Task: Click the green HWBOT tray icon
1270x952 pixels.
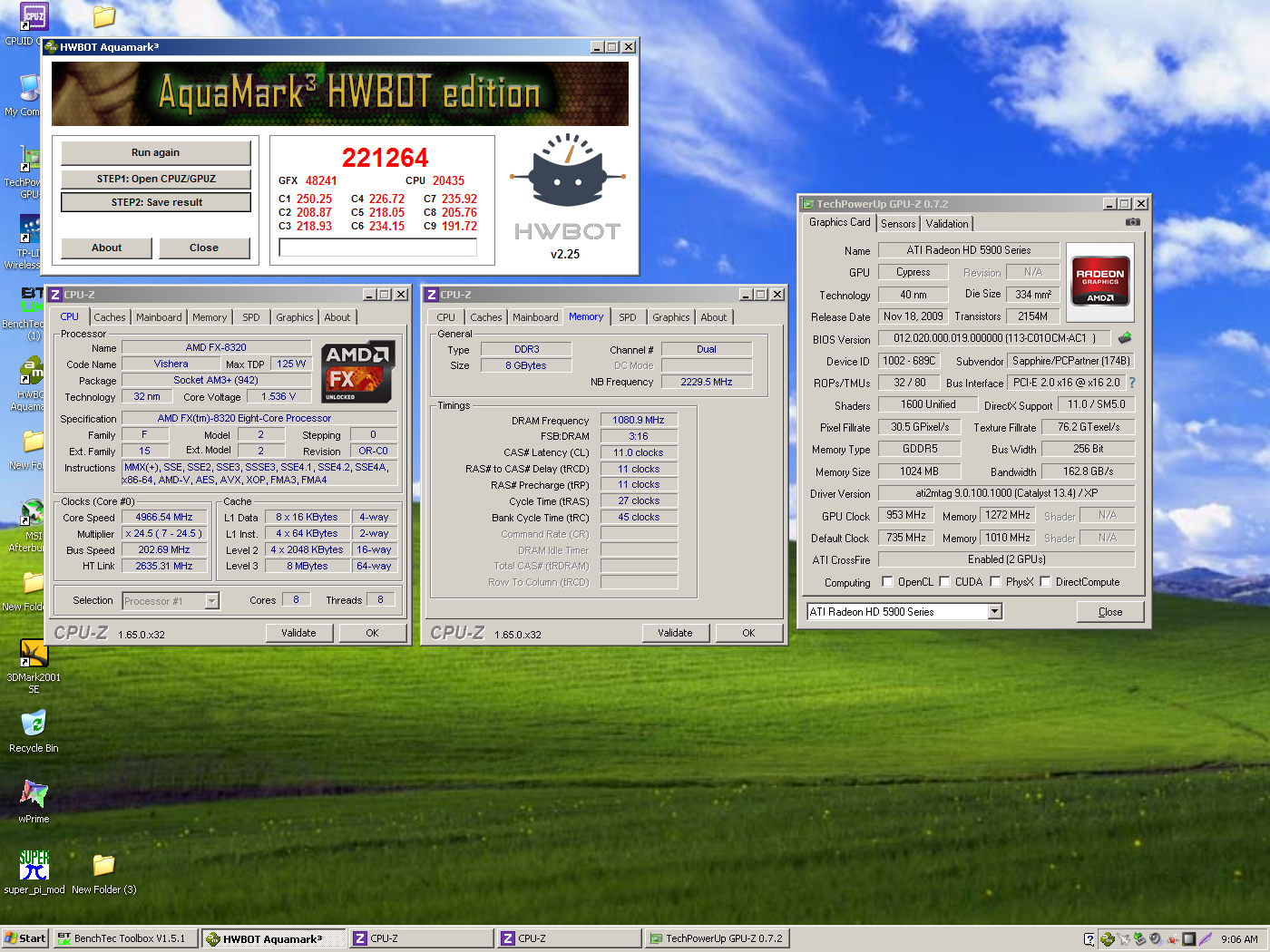Action: pos(1108,939)
